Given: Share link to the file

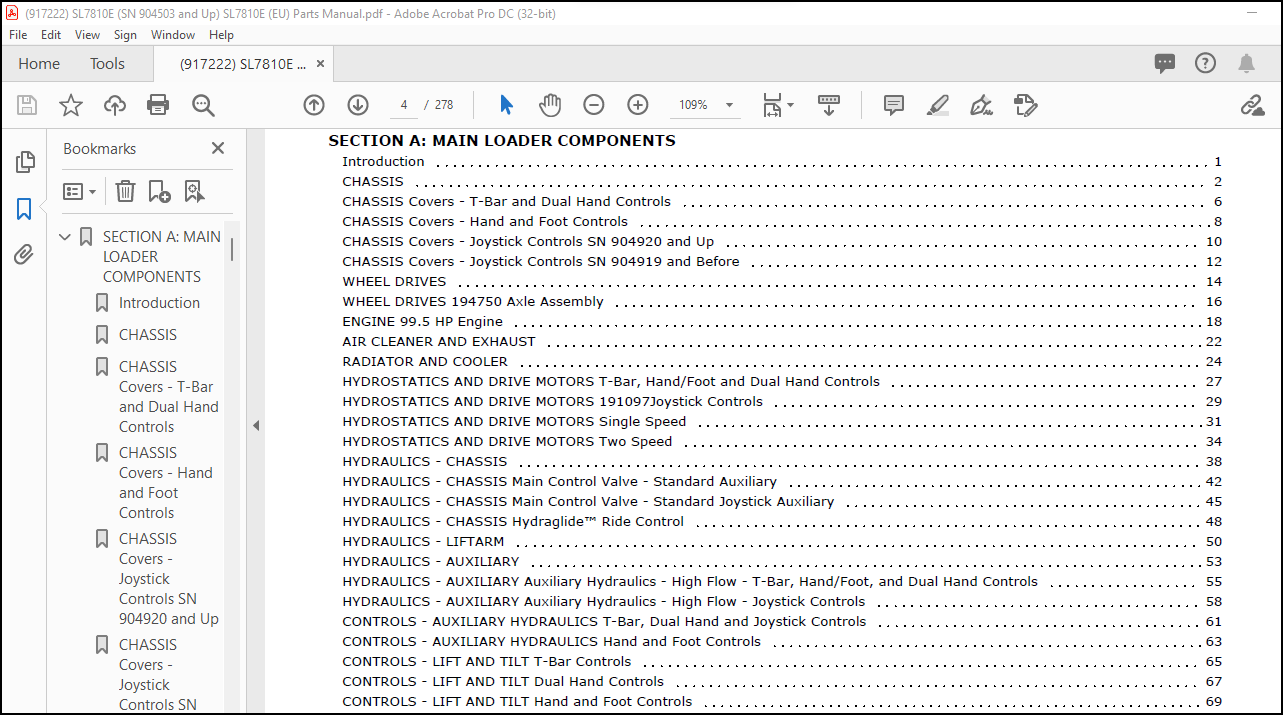Looking at the screenshot, I should 1252,105.
